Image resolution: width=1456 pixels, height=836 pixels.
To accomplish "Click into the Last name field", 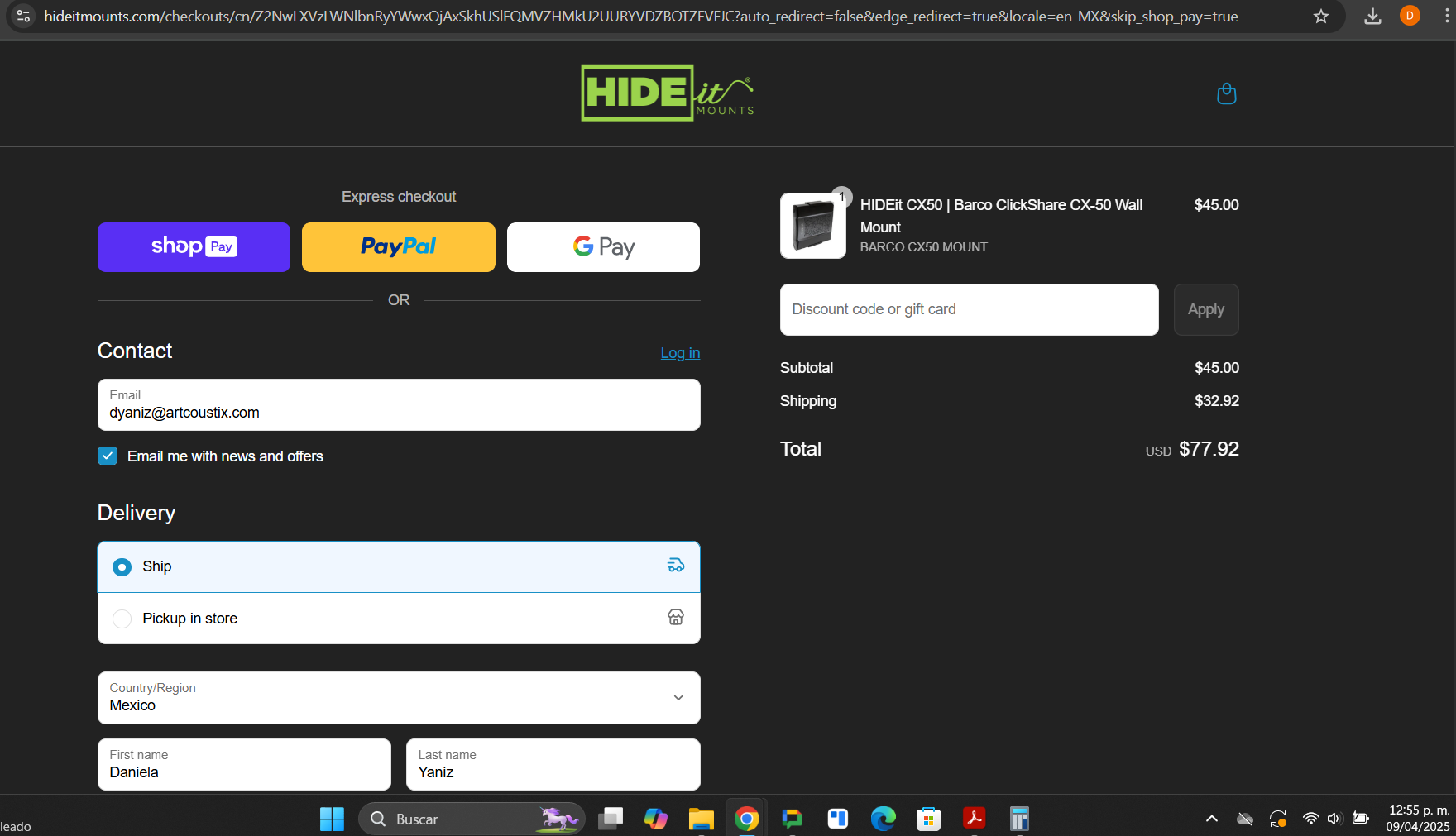I will click(553, 764).
